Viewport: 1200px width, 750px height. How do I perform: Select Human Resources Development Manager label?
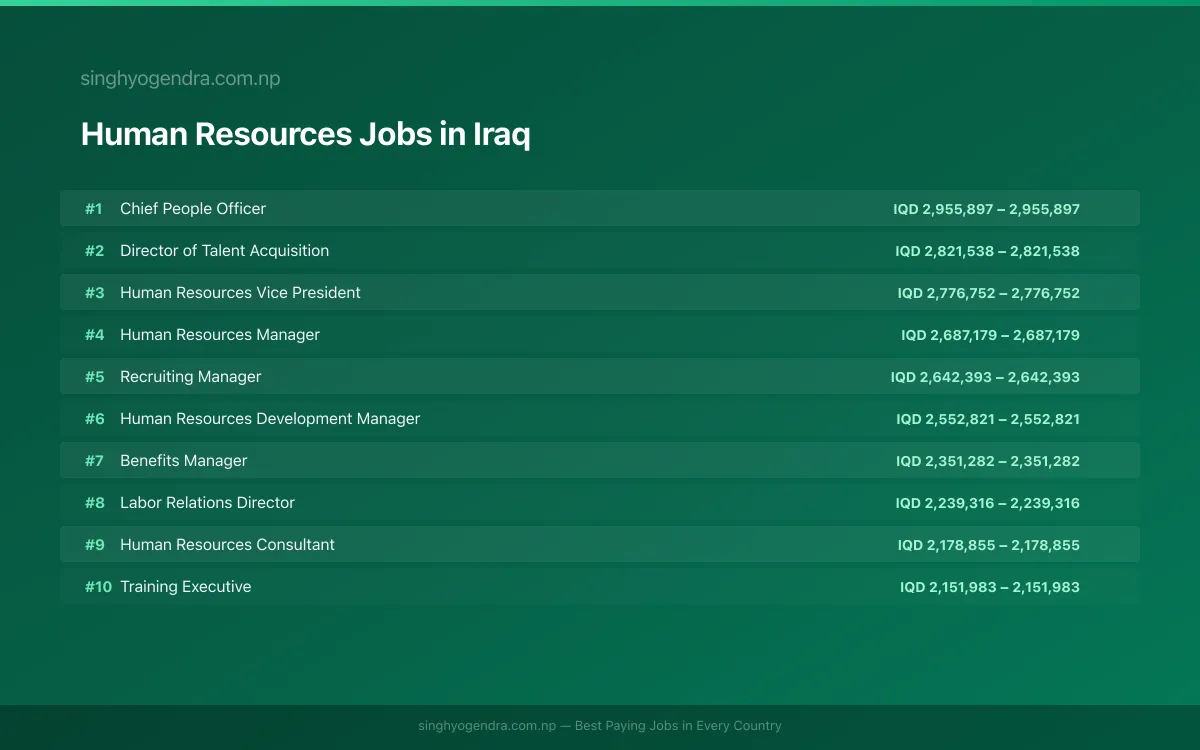pos(270,419)
